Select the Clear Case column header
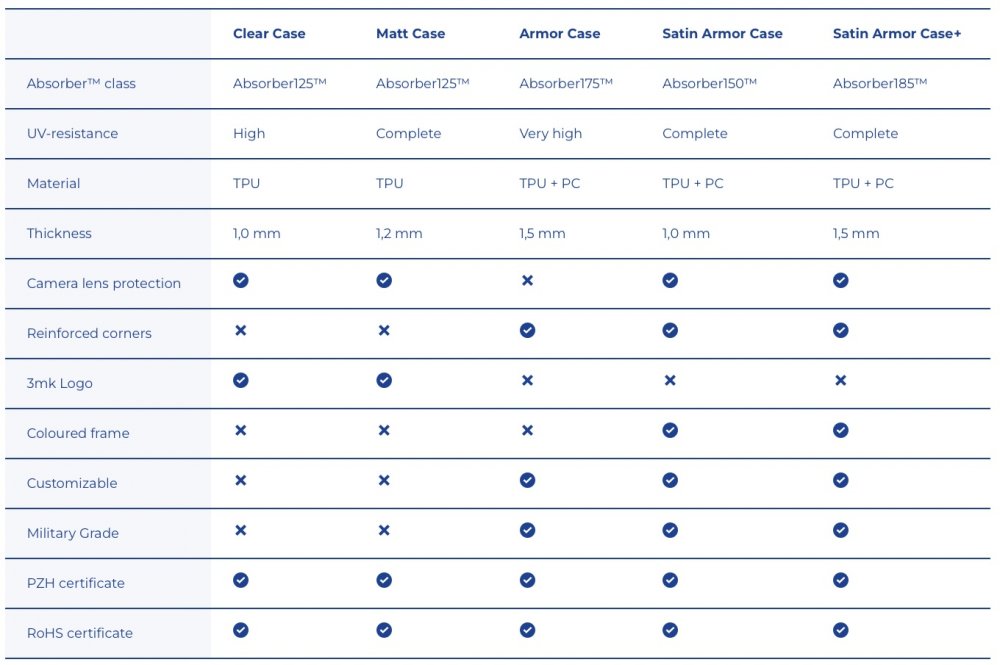Image resolution: width=1000 pixels, height=665 pixels. coord(269,34)
